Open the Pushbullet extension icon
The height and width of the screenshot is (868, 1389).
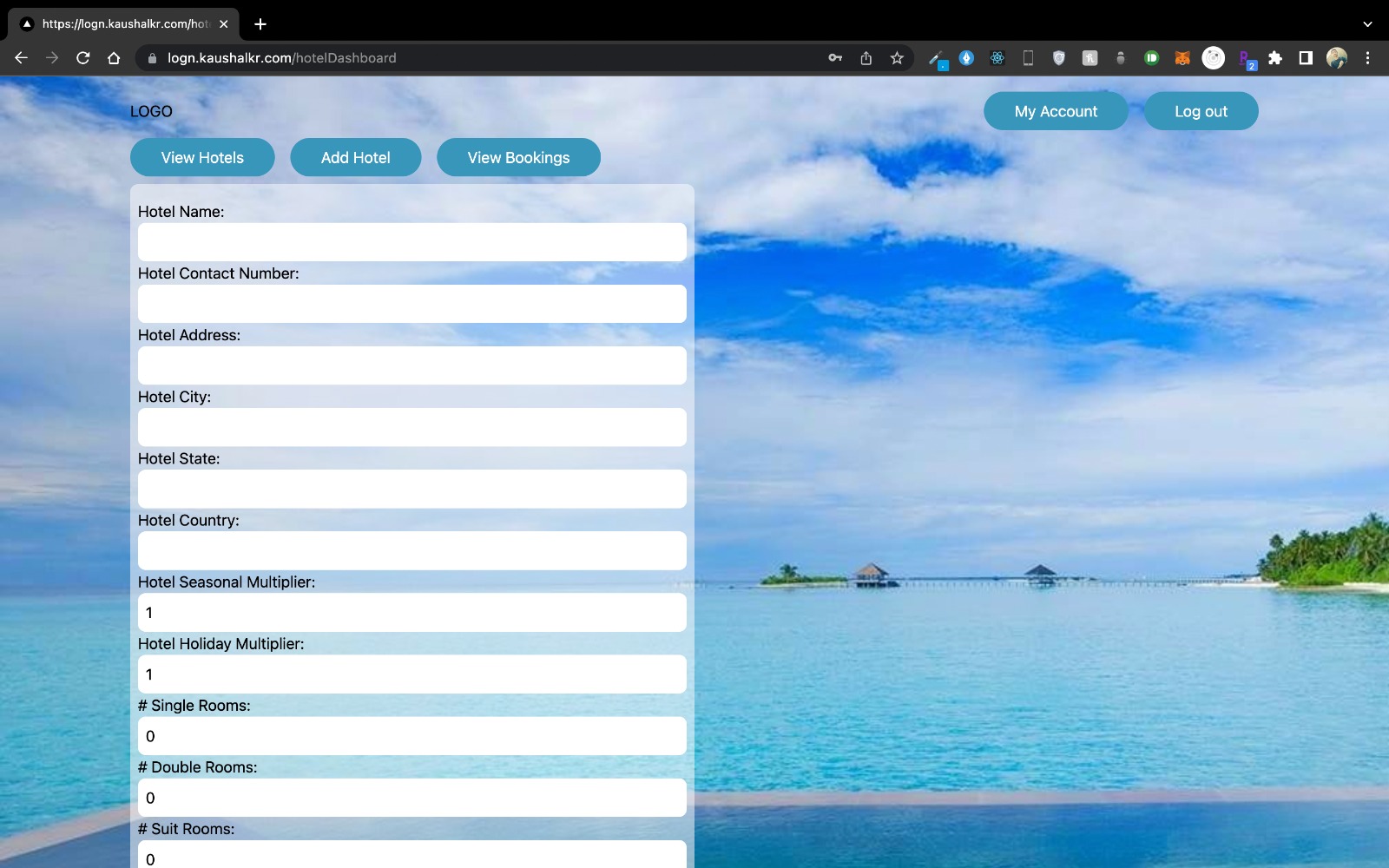1151,58
